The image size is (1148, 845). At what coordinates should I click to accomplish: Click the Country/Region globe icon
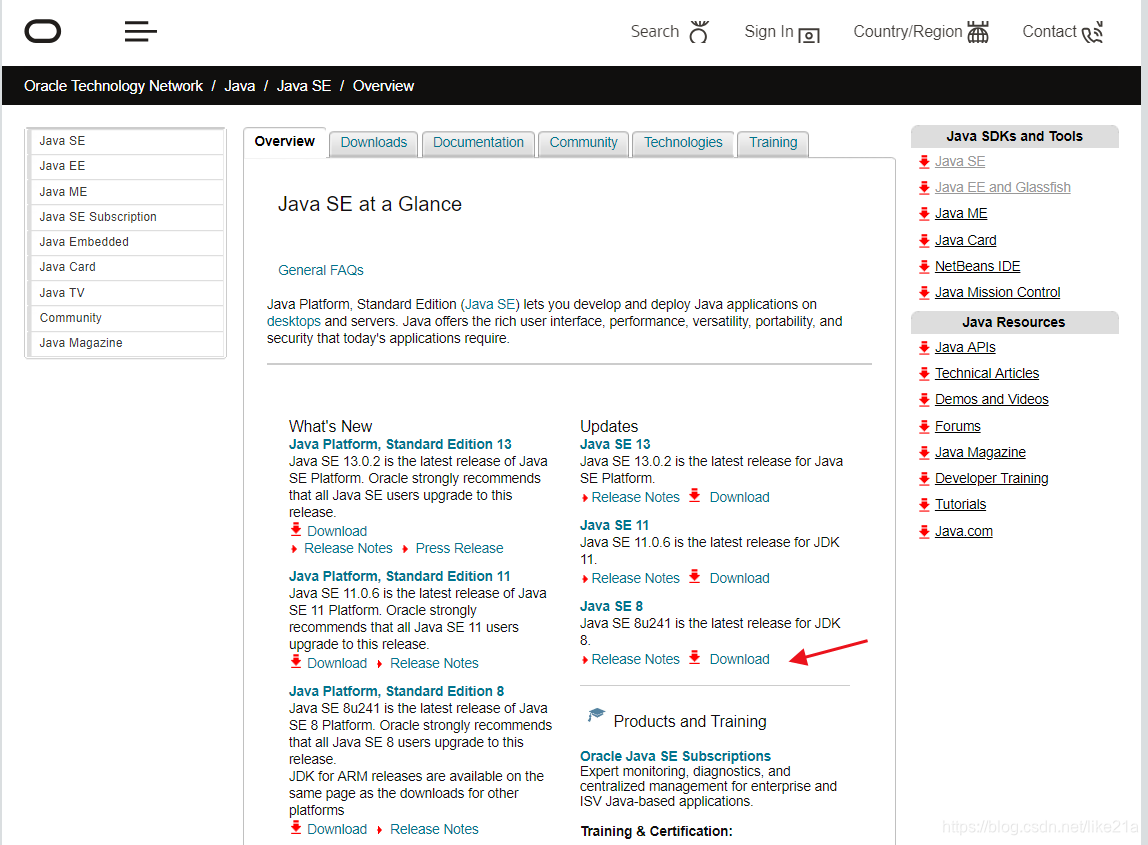pos(977,32)
